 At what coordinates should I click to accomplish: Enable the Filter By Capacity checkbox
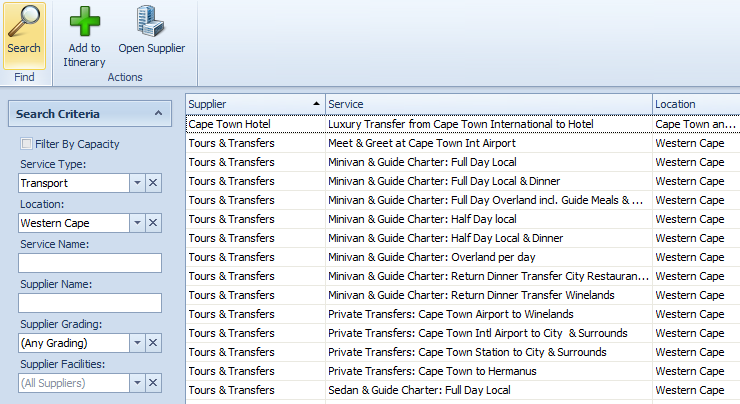pos(26,144)
